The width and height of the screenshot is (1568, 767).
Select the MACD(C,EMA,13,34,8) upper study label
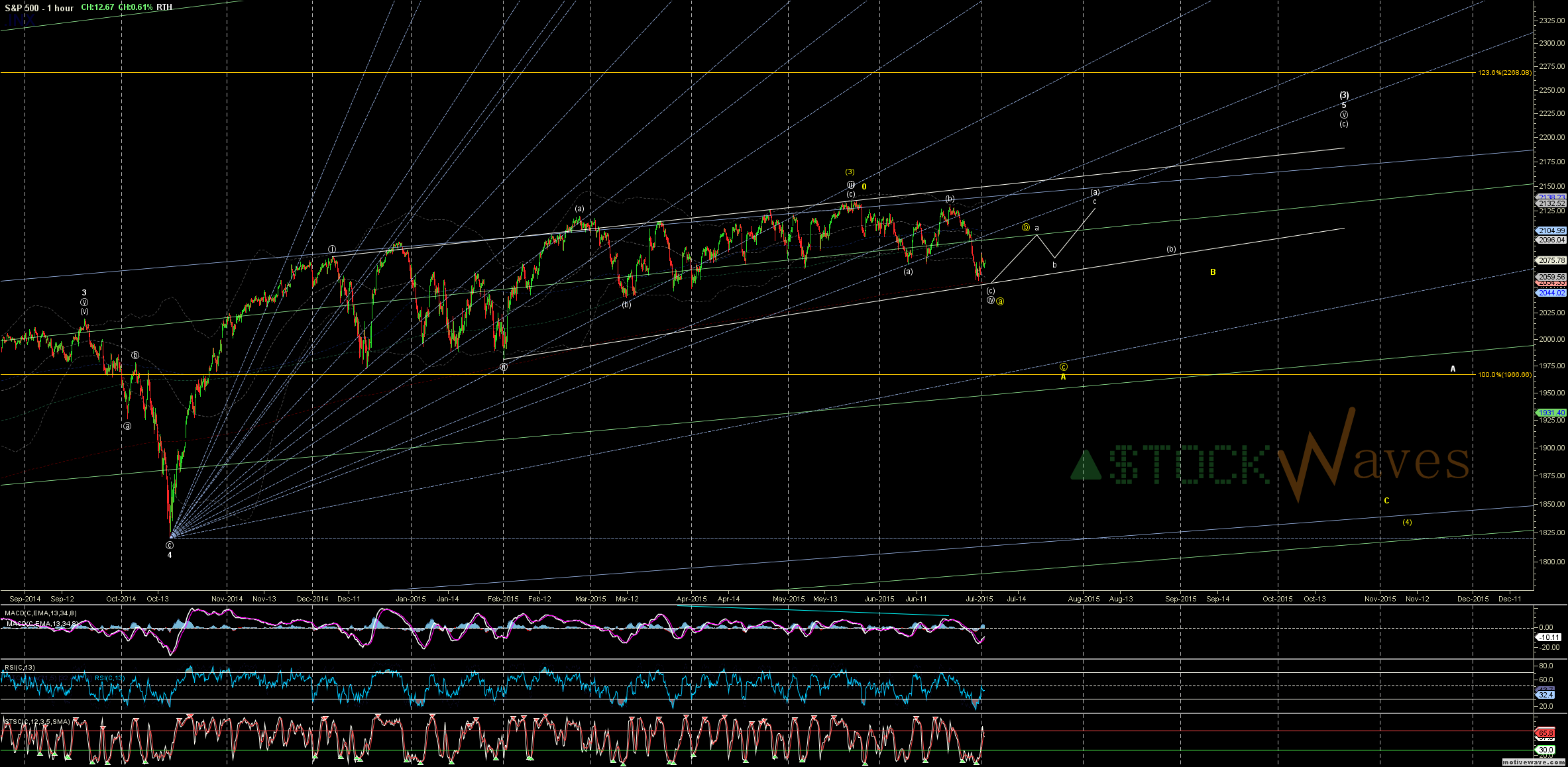coord(40,613)
